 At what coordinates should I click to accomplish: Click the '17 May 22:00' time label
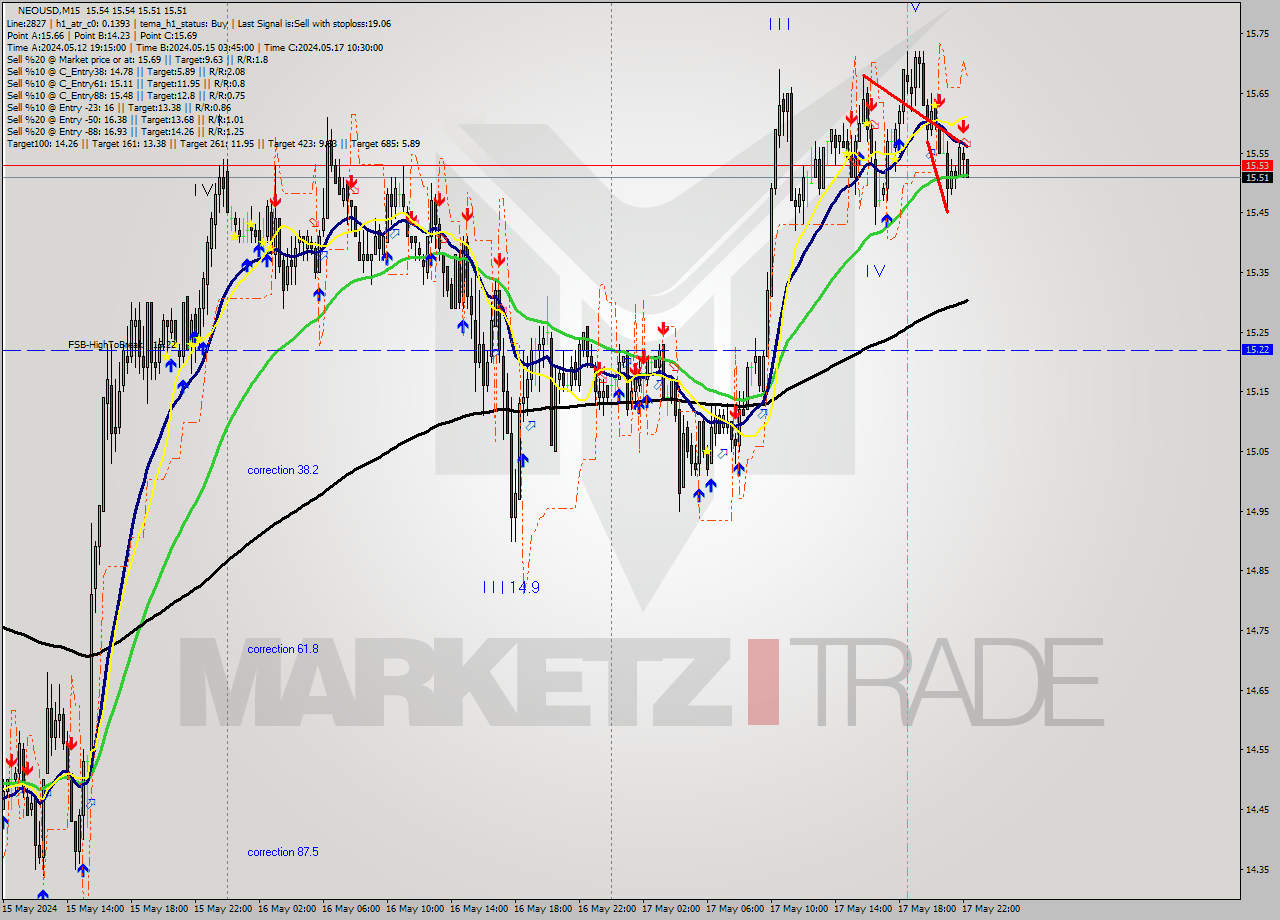(991, 909)
